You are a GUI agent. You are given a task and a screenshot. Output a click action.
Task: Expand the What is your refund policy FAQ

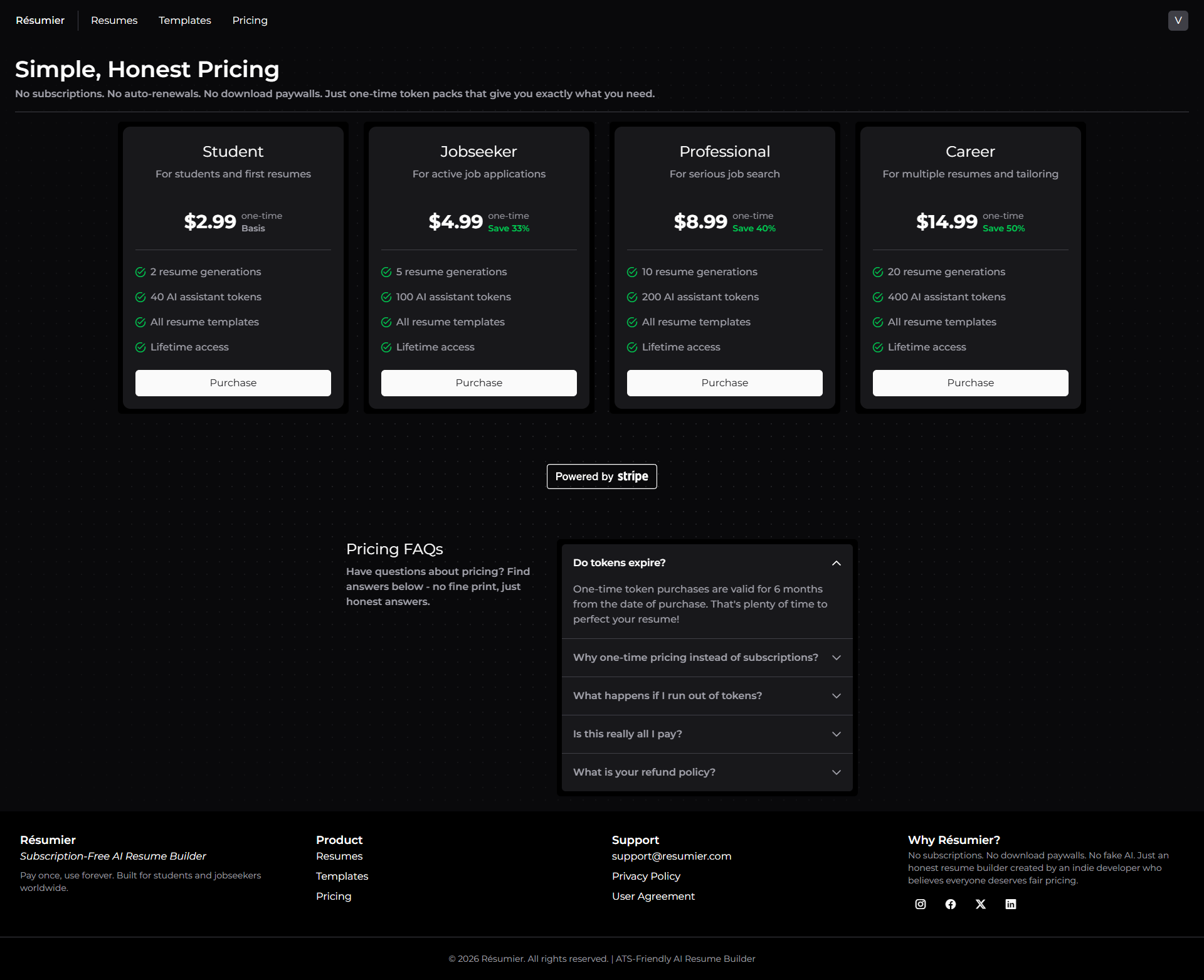pyautogui.click(x=706, y=772)
